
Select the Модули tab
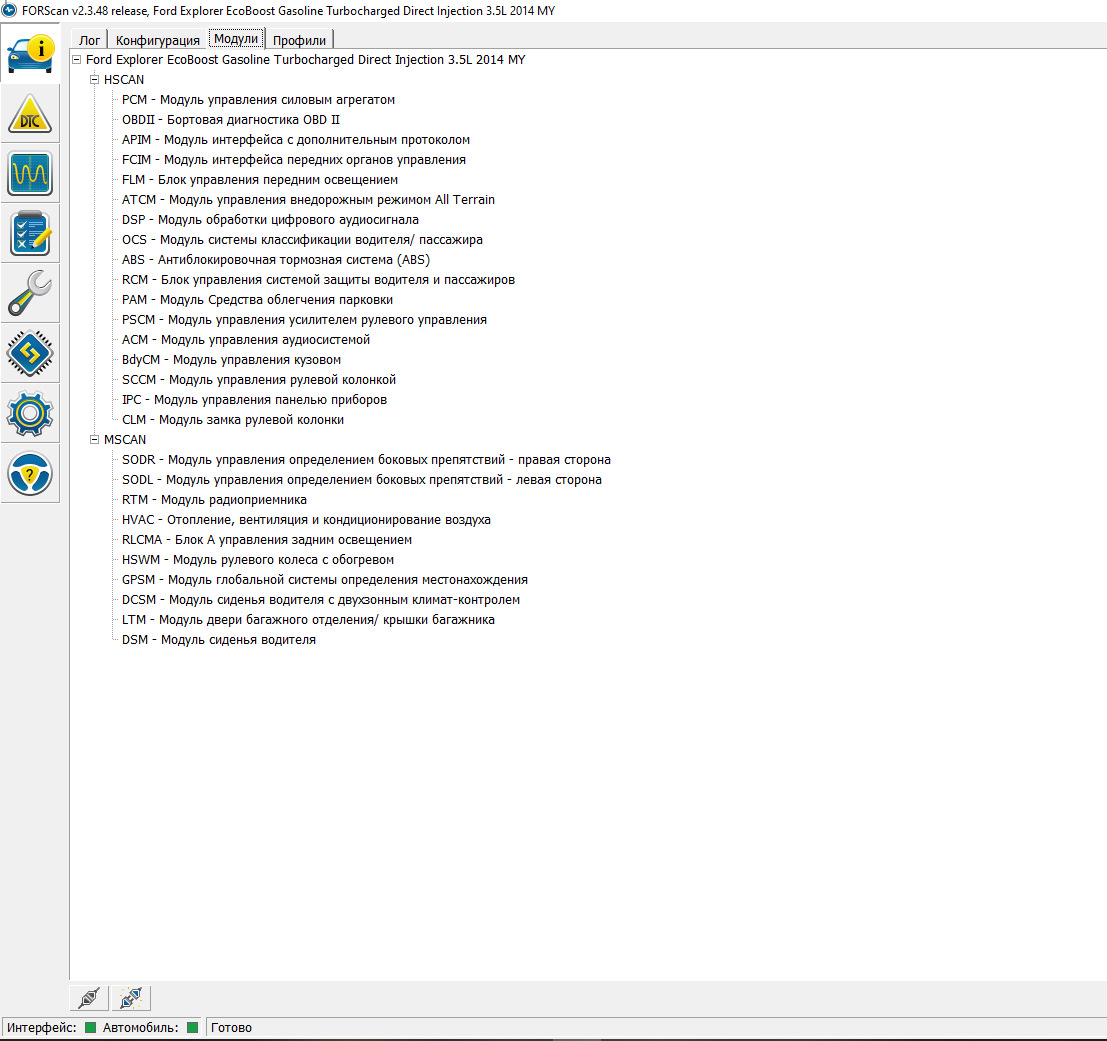click(x=236, y=39)
